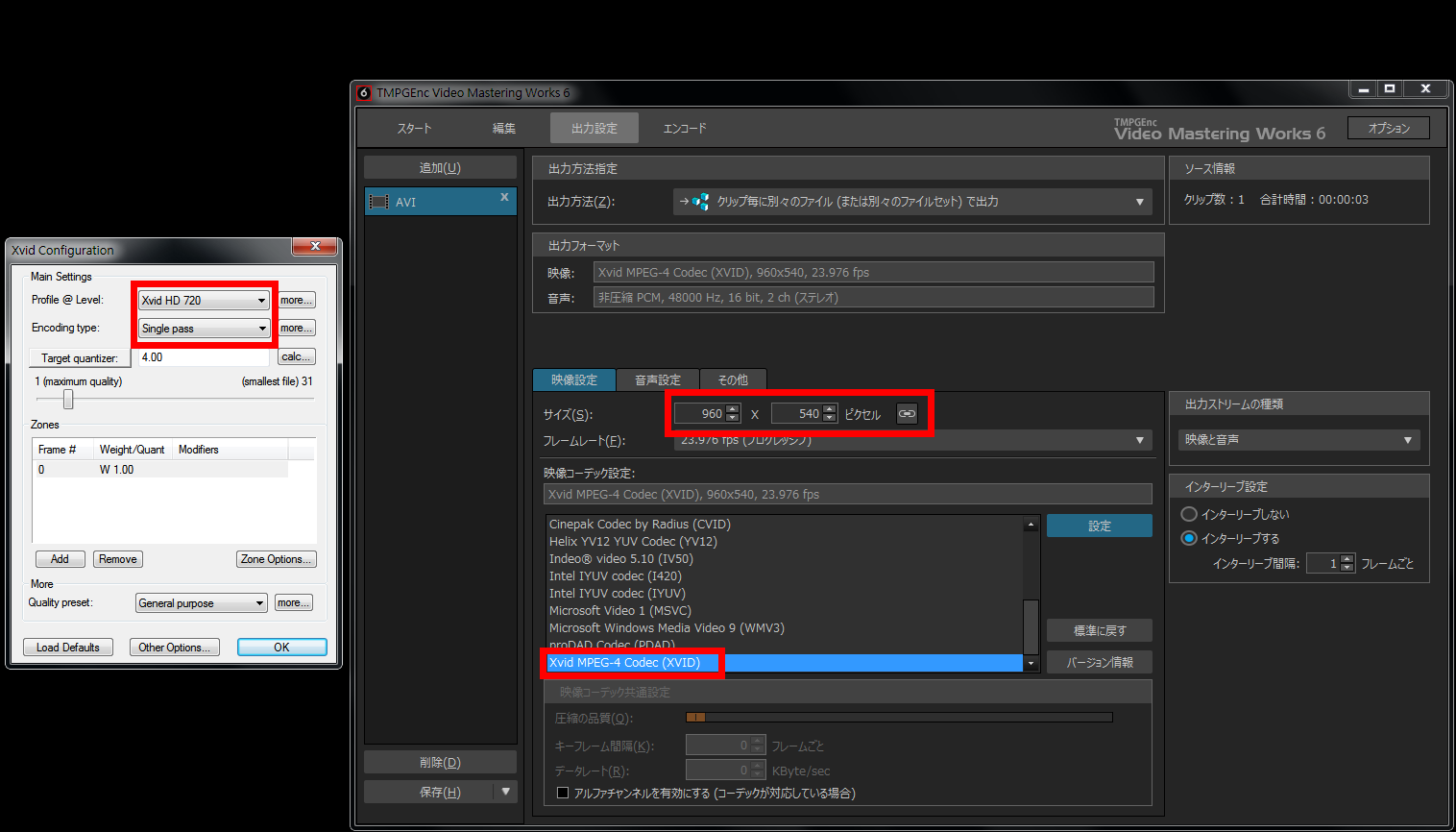Select Microsoft Video 1 (MSVC) codec
The width and height of the screenshot is (1456, 832).
[x=620, y=610]
